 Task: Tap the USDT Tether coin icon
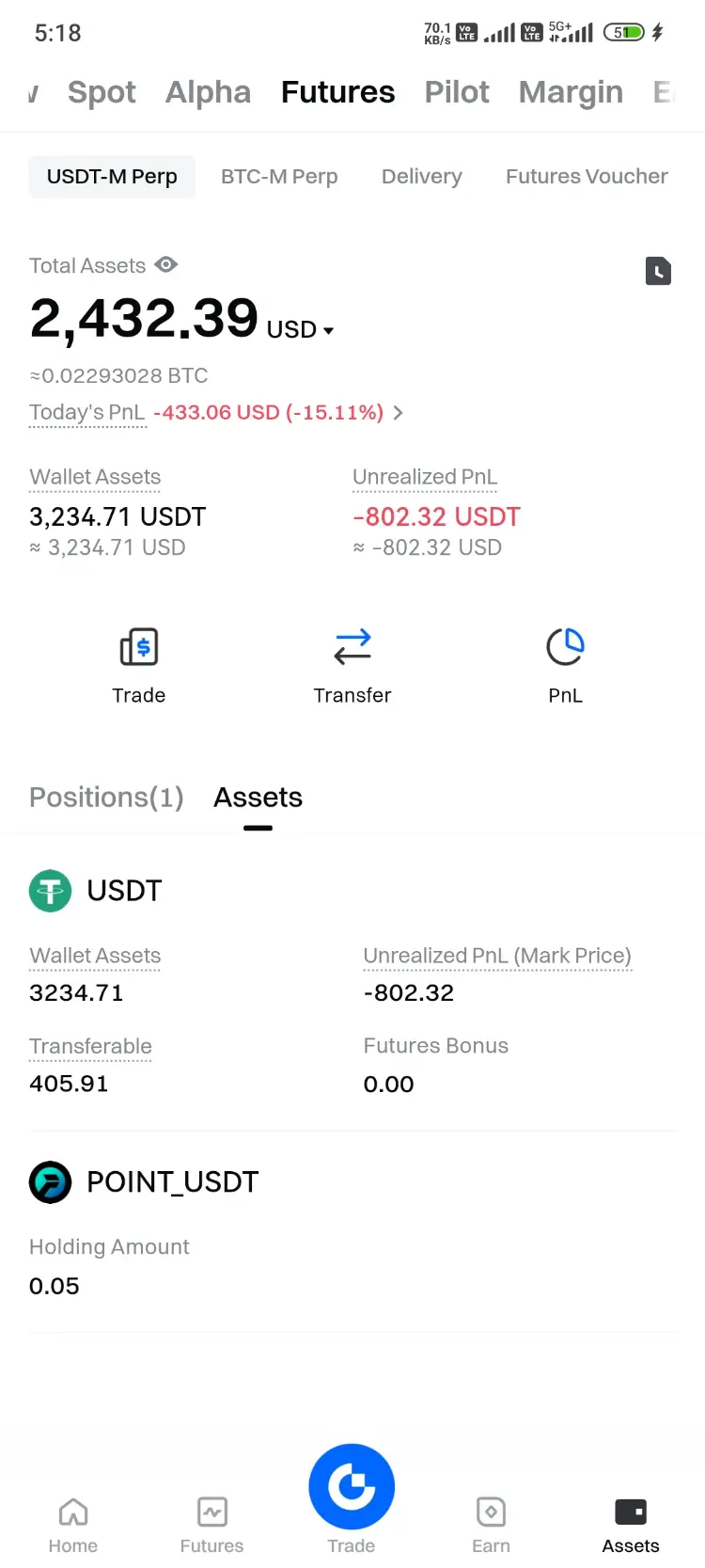(51, 890)
